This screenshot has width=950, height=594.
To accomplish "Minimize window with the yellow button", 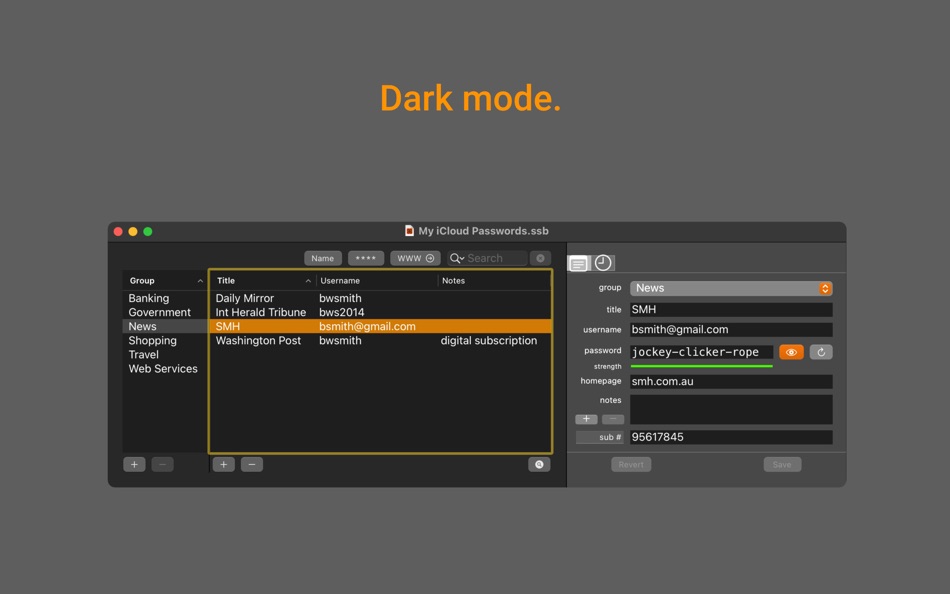I will (133, 232).
